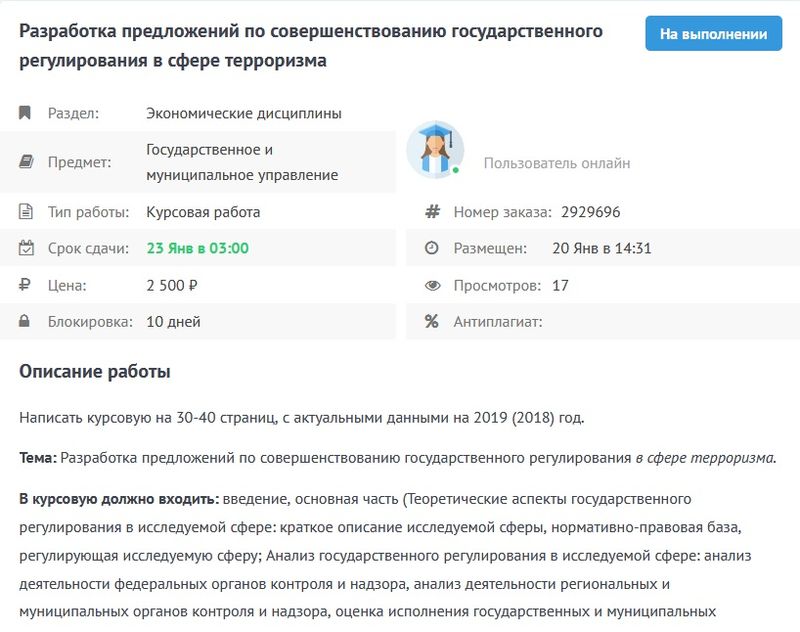The height and width of the screenshot is (632, 800).
Task: Click the "Курсовая работа" work type value
Action: point(203,212)
